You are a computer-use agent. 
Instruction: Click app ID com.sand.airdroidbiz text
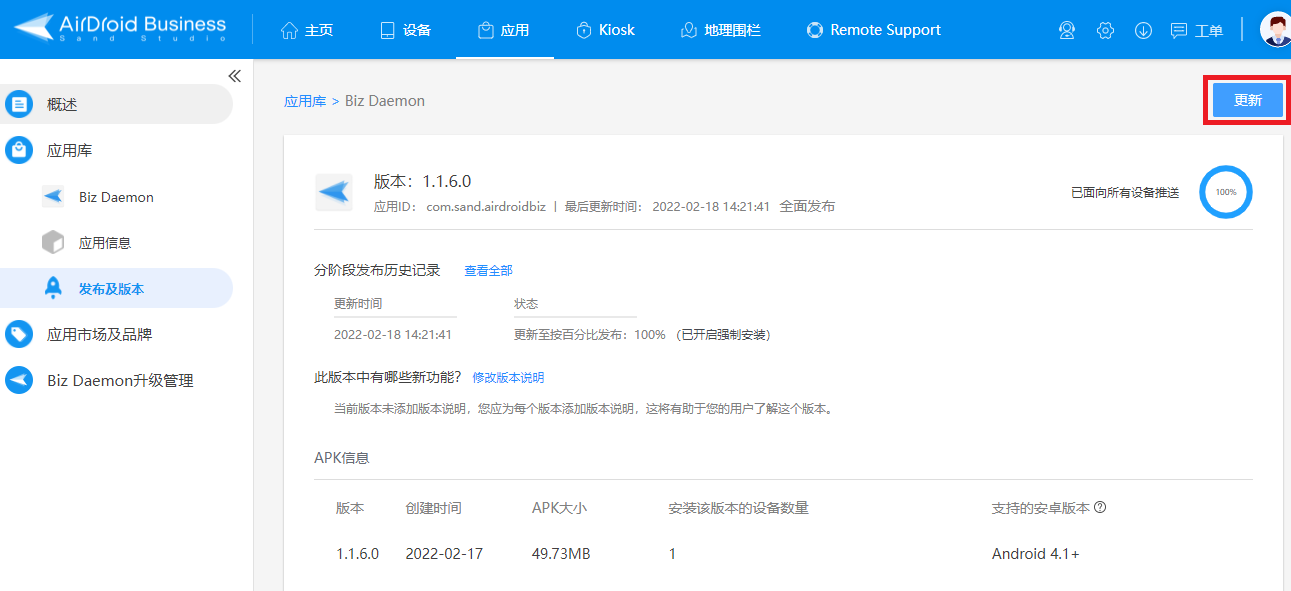click(488, 207)
